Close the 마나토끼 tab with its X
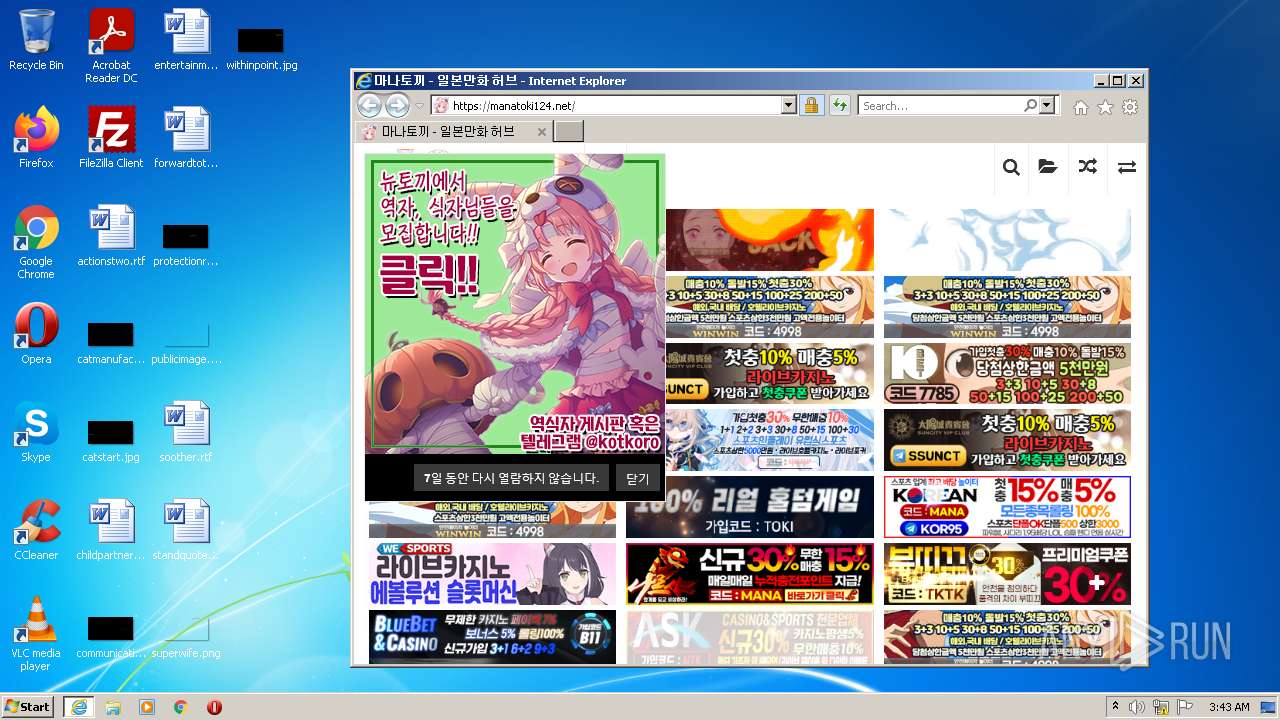 [542, 132]
